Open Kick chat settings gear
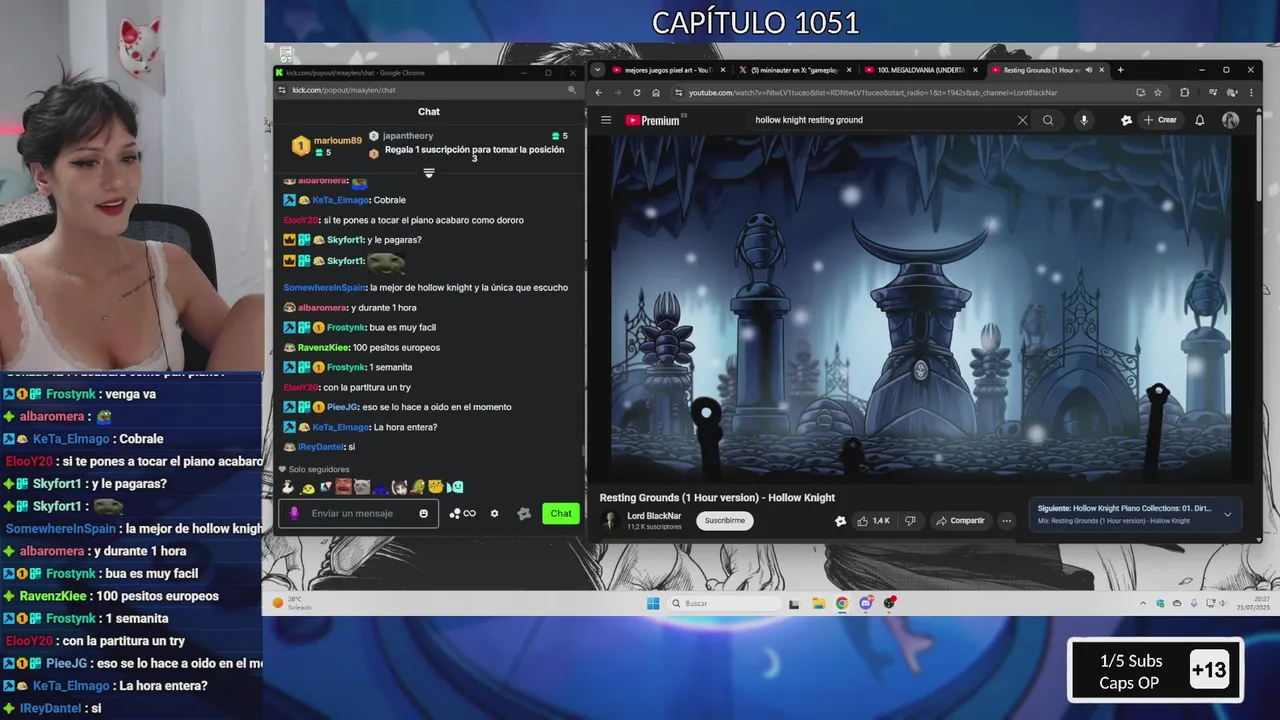1280x720 pixels. (494, 513)
